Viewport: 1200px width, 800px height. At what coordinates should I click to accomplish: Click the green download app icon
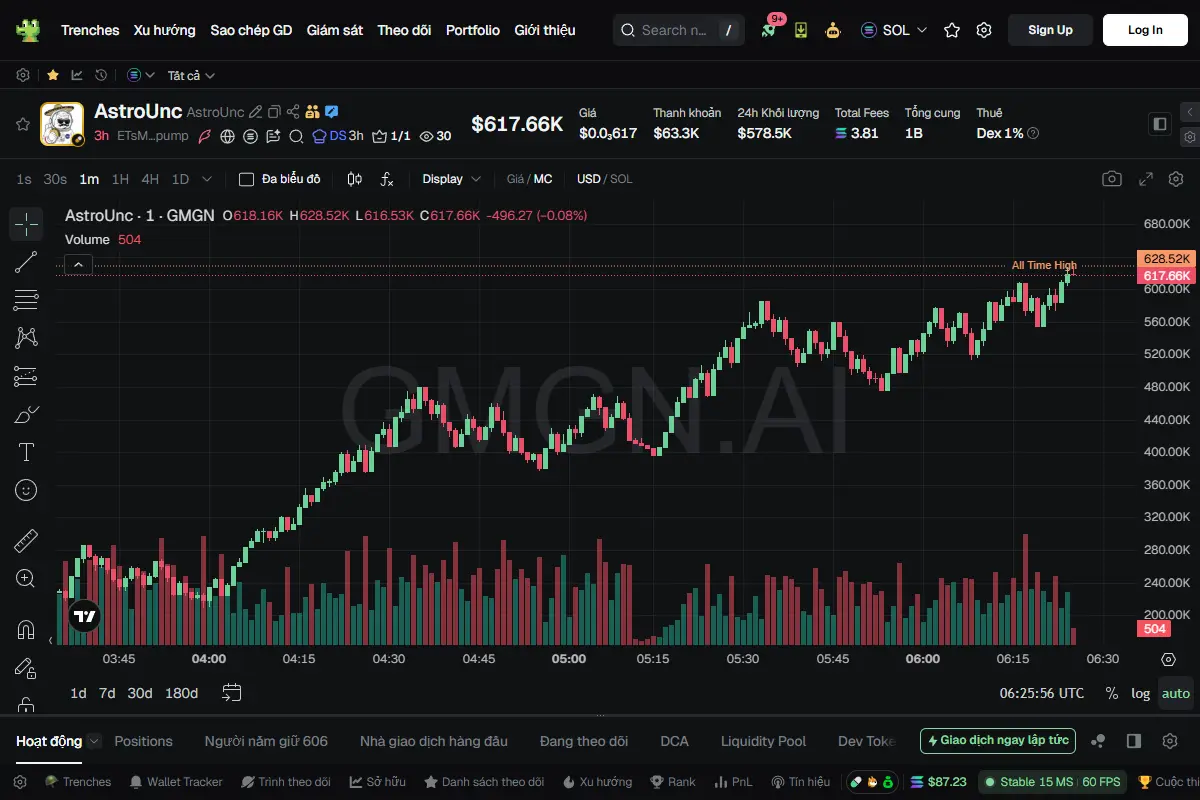[x=801, y=30]
